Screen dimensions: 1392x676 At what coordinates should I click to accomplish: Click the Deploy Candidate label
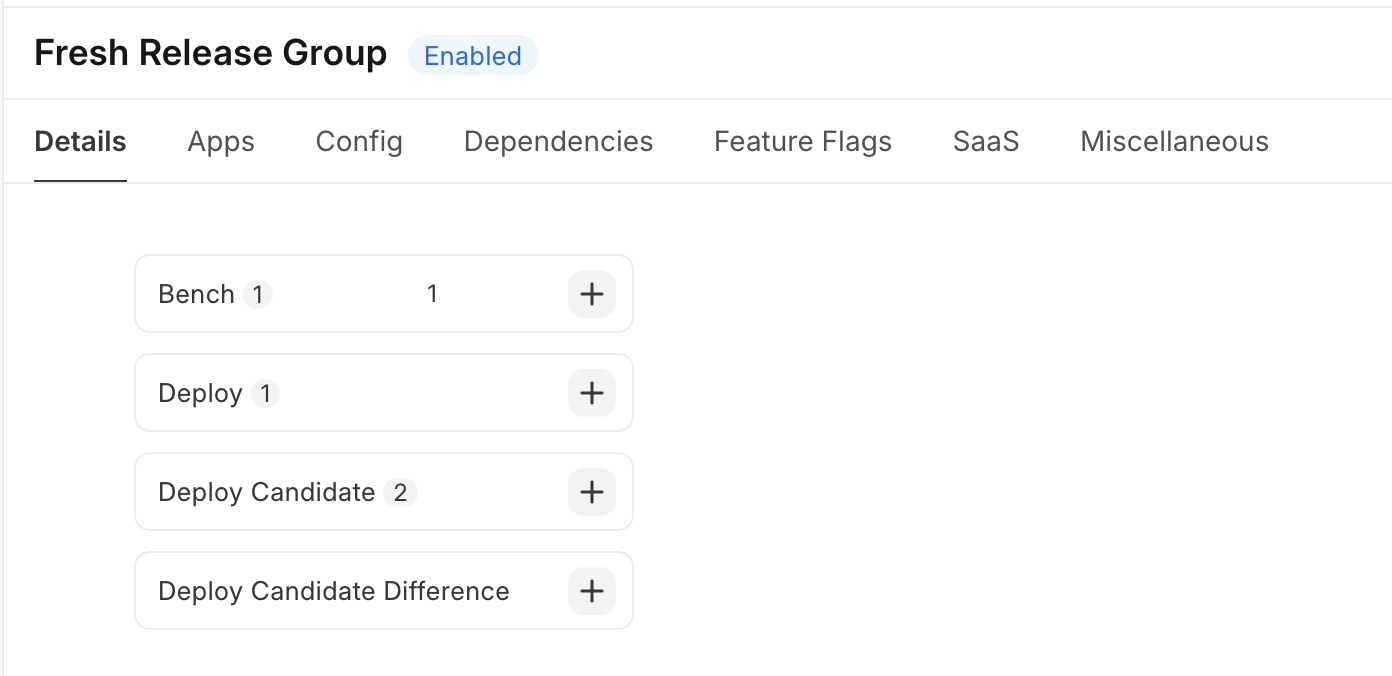(266, 492)
